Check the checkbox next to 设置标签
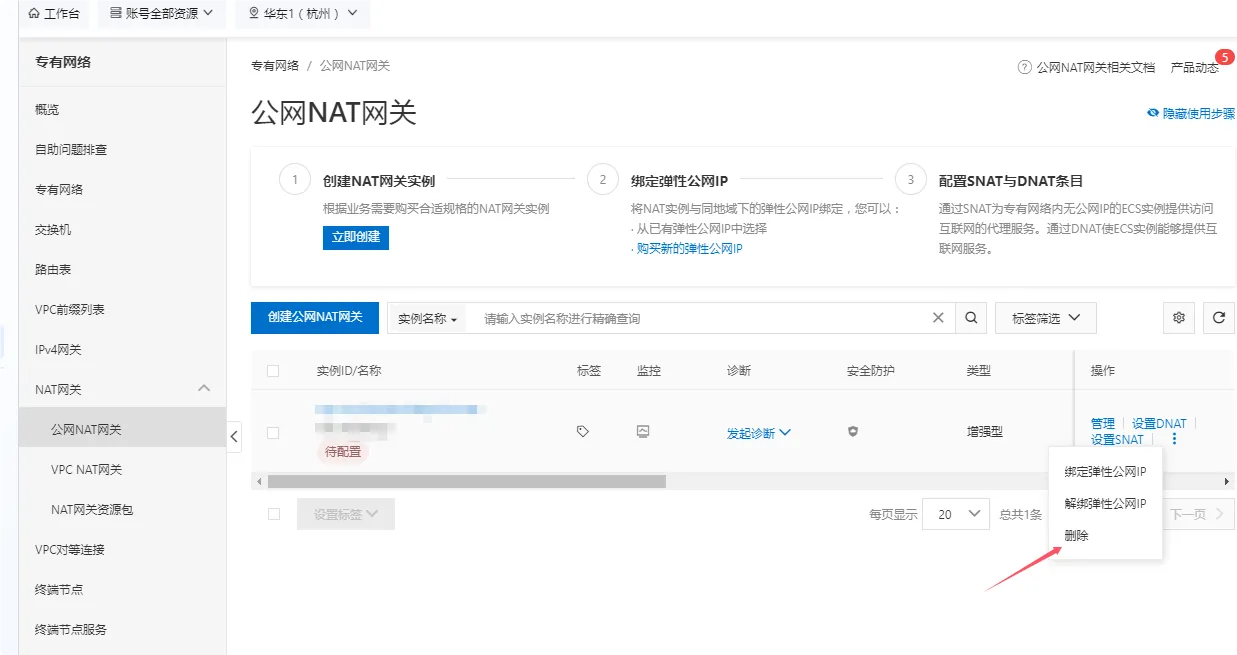This screenshot has width=1237, height=655. (x=273, y=513)
